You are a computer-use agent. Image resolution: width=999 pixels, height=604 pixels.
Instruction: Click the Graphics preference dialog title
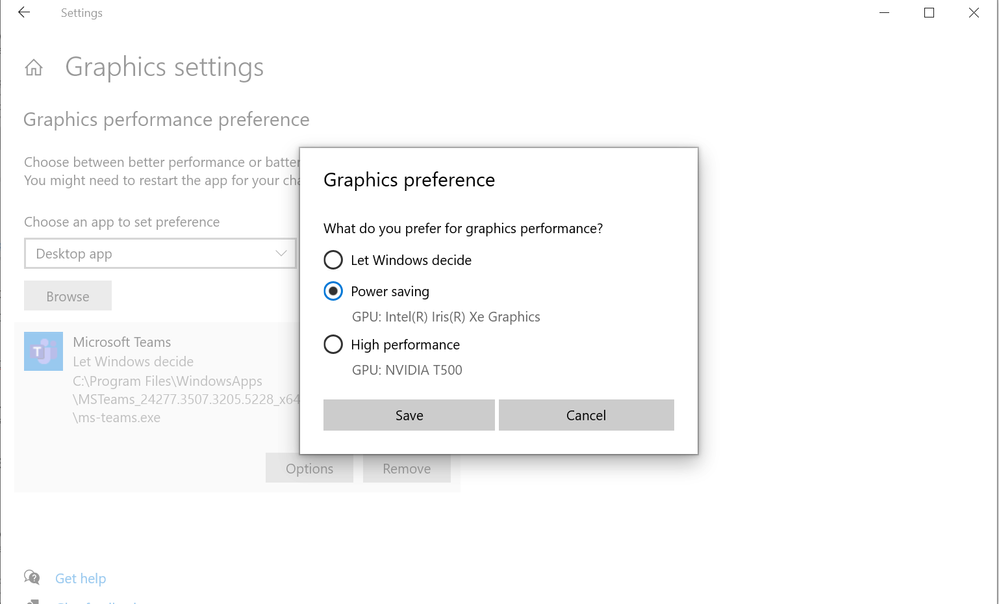[x=409, y=180]
